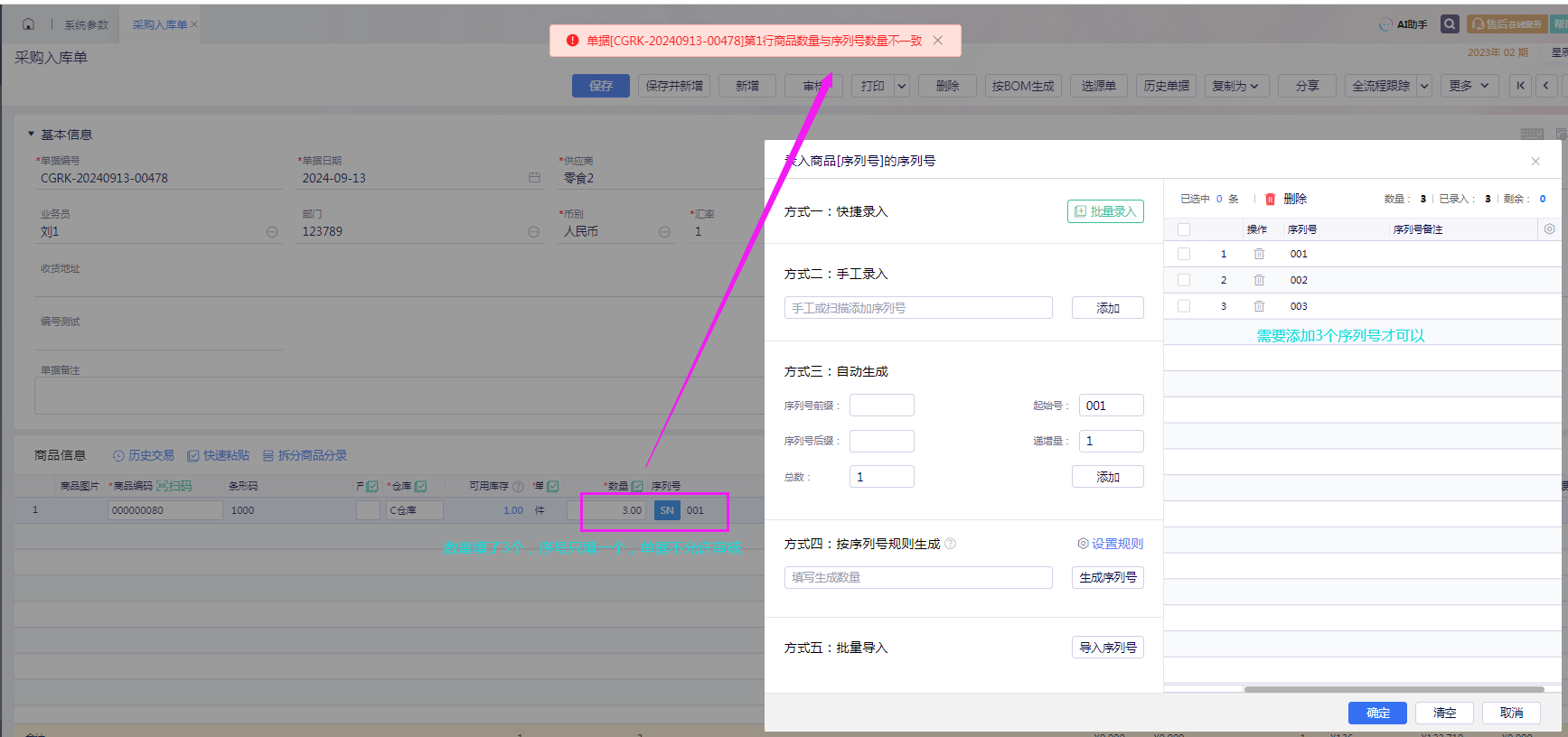This screenshot has width=1568, height=737.
Task: Click 确定 to confirm serial numbers
Action: tap(1378, 713)
